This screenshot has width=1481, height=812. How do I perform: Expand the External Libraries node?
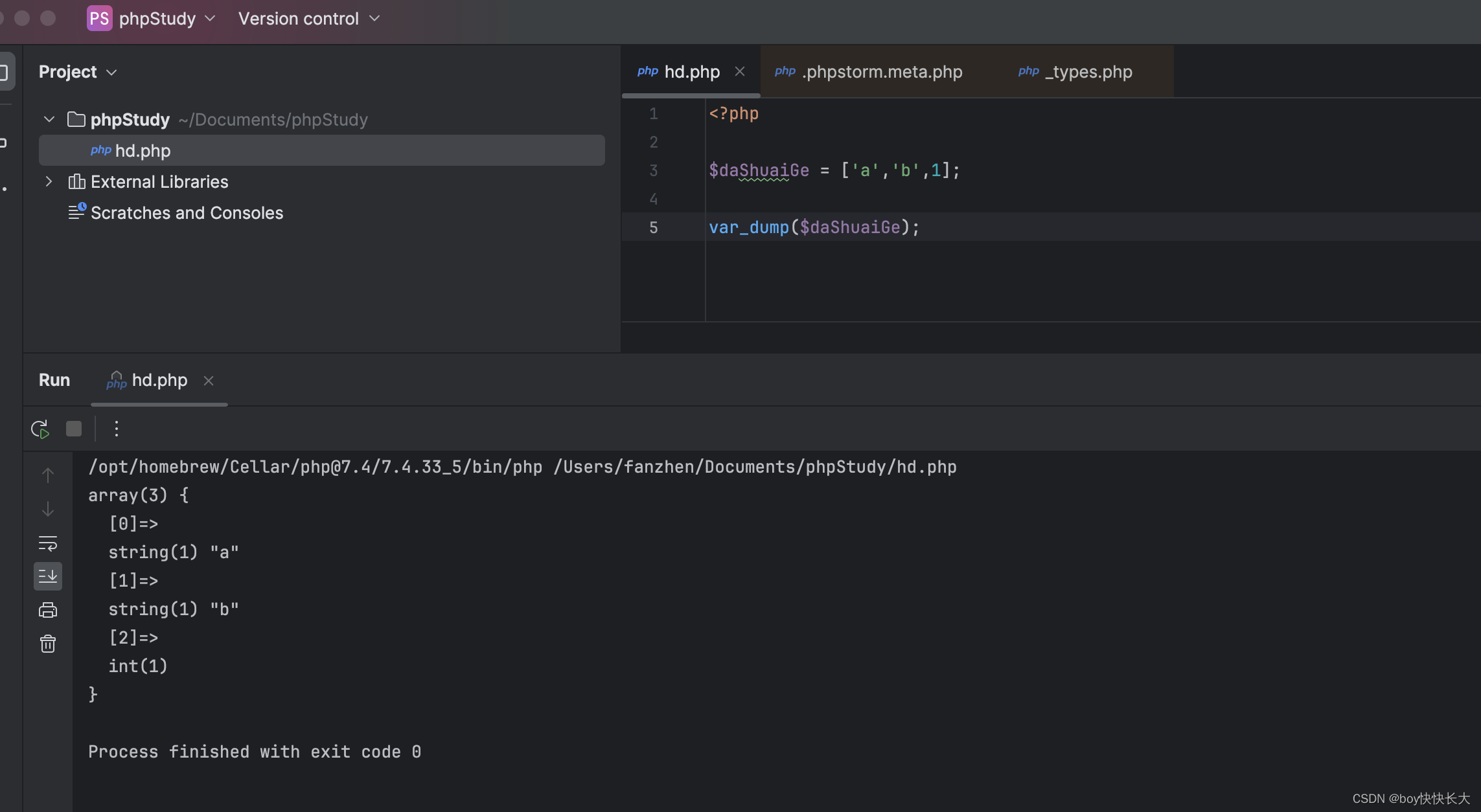(49, 182)
